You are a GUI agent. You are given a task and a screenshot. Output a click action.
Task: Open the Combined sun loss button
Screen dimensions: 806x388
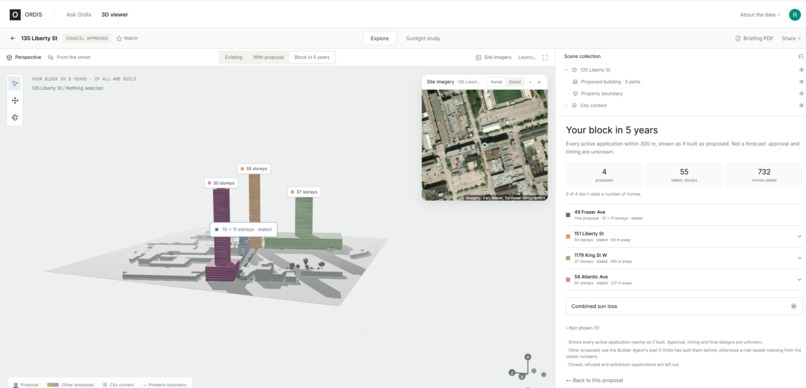pos(684,306)
